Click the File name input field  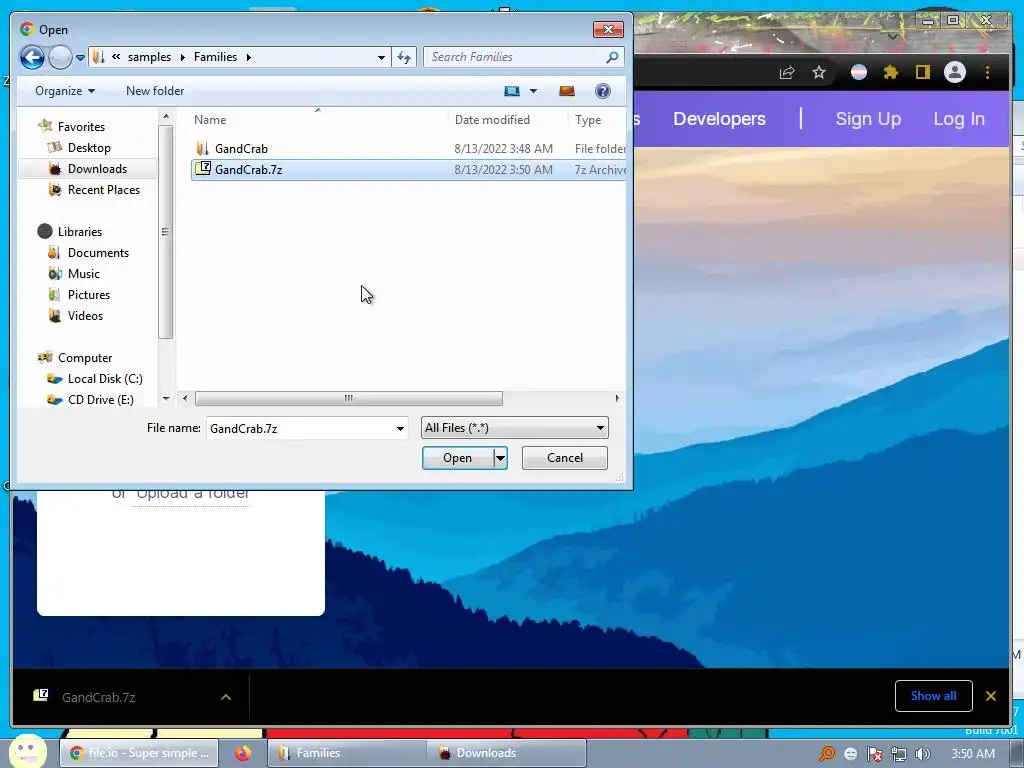coord(300,428)
